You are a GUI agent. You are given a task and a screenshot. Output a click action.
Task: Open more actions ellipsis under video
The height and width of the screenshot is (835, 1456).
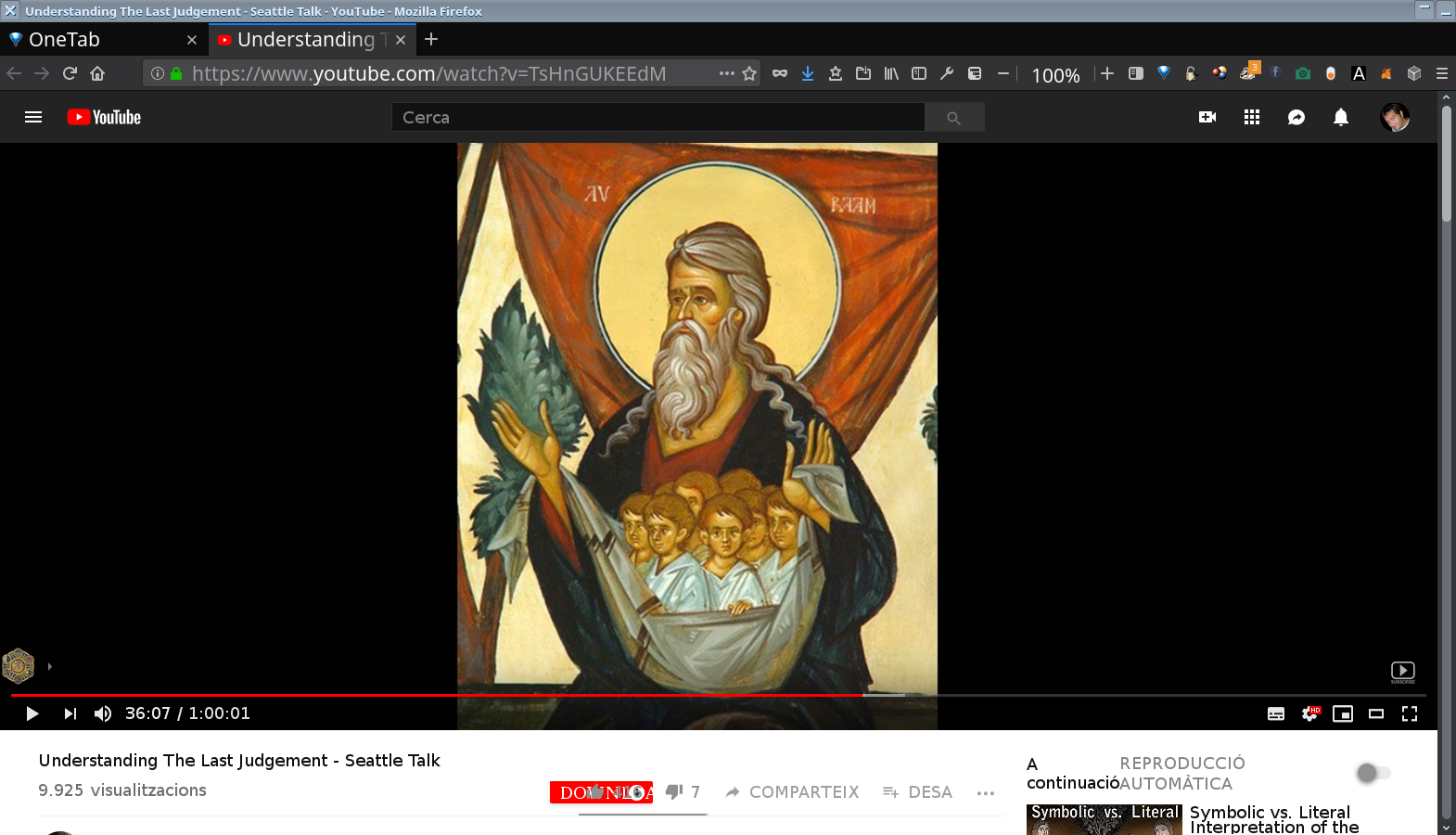tap(985, 792)
